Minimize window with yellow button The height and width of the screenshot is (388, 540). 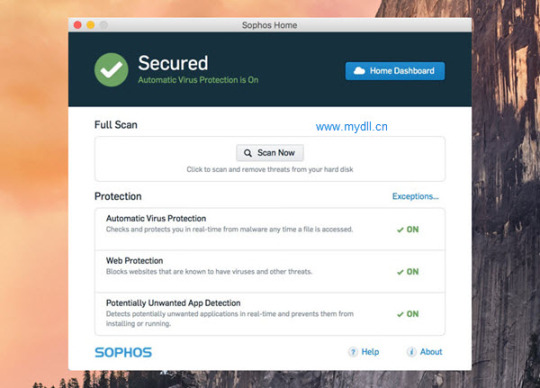91,25
